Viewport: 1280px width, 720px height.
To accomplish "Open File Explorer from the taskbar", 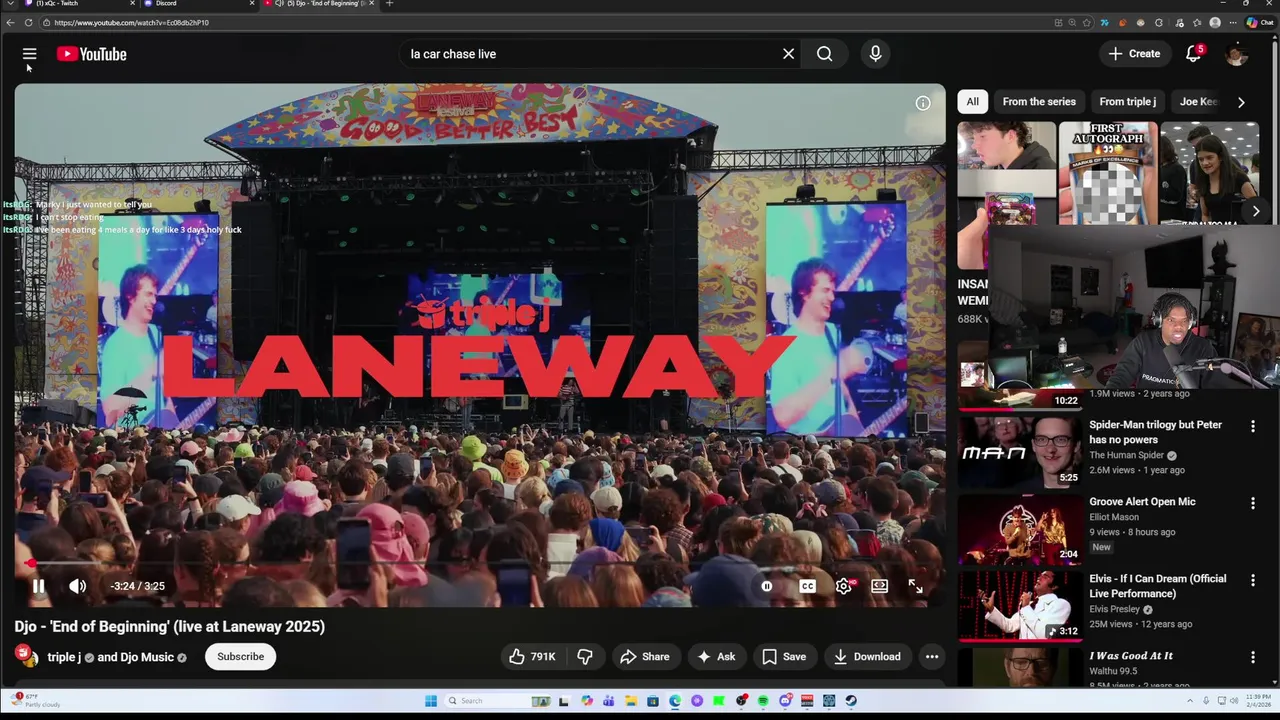I will pos(631,701).
